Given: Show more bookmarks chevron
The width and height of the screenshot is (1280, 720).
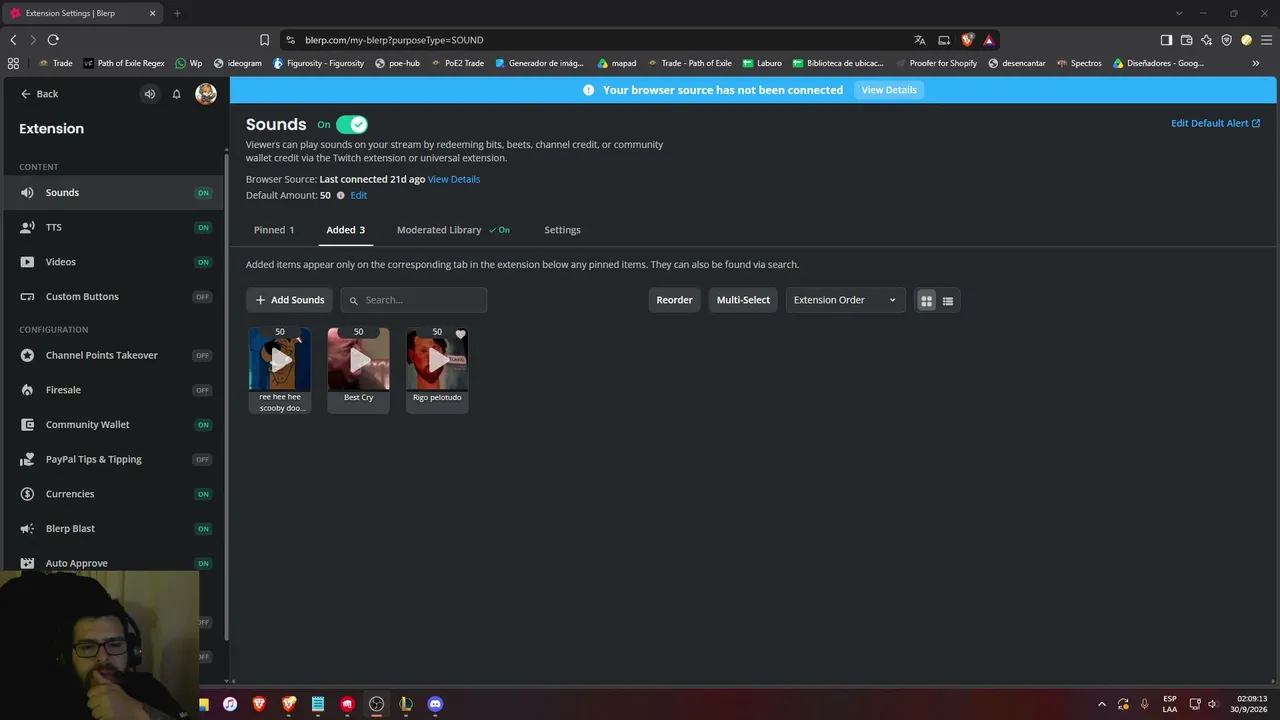Looking at the screenshot, I should (1256, 63).
